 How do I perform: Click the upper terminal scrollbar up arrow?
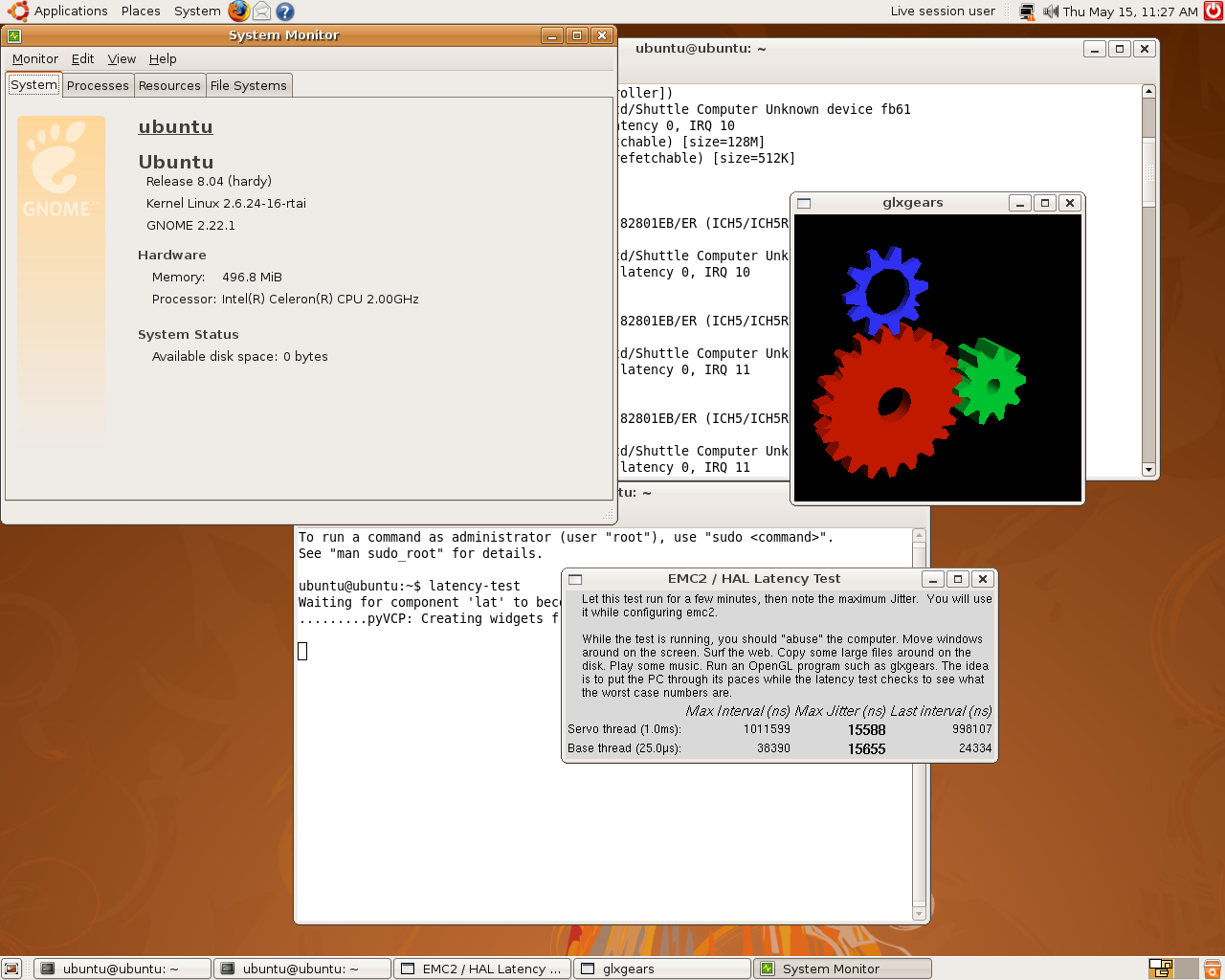pyautogui.click(x=1148, y=91)
